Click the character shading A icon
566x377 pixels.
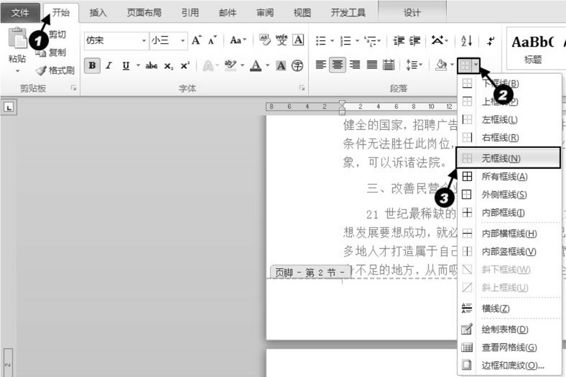[280, 66]
